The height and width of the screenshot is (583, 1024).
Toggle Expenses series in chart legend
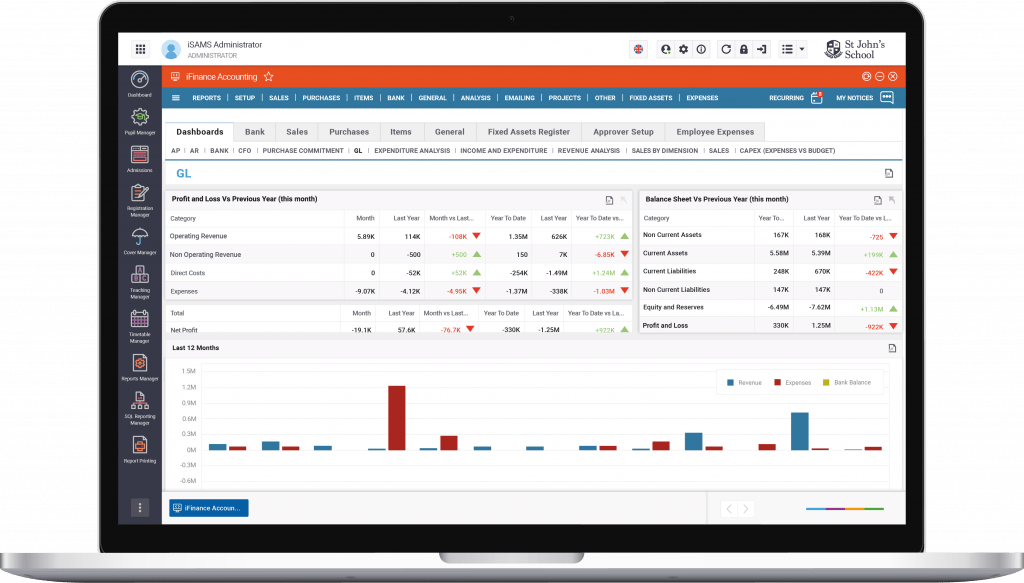click(792, 383)
